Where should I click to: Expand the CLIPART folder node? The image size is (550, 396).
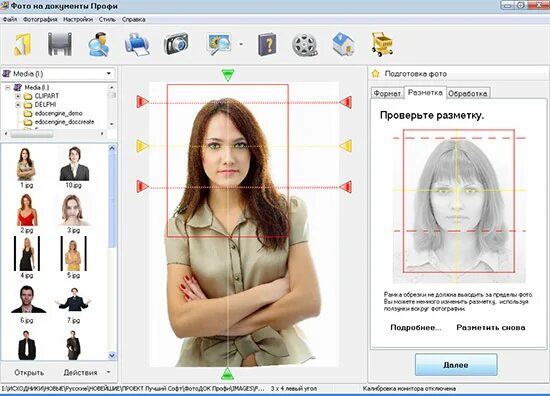(18, 96)
